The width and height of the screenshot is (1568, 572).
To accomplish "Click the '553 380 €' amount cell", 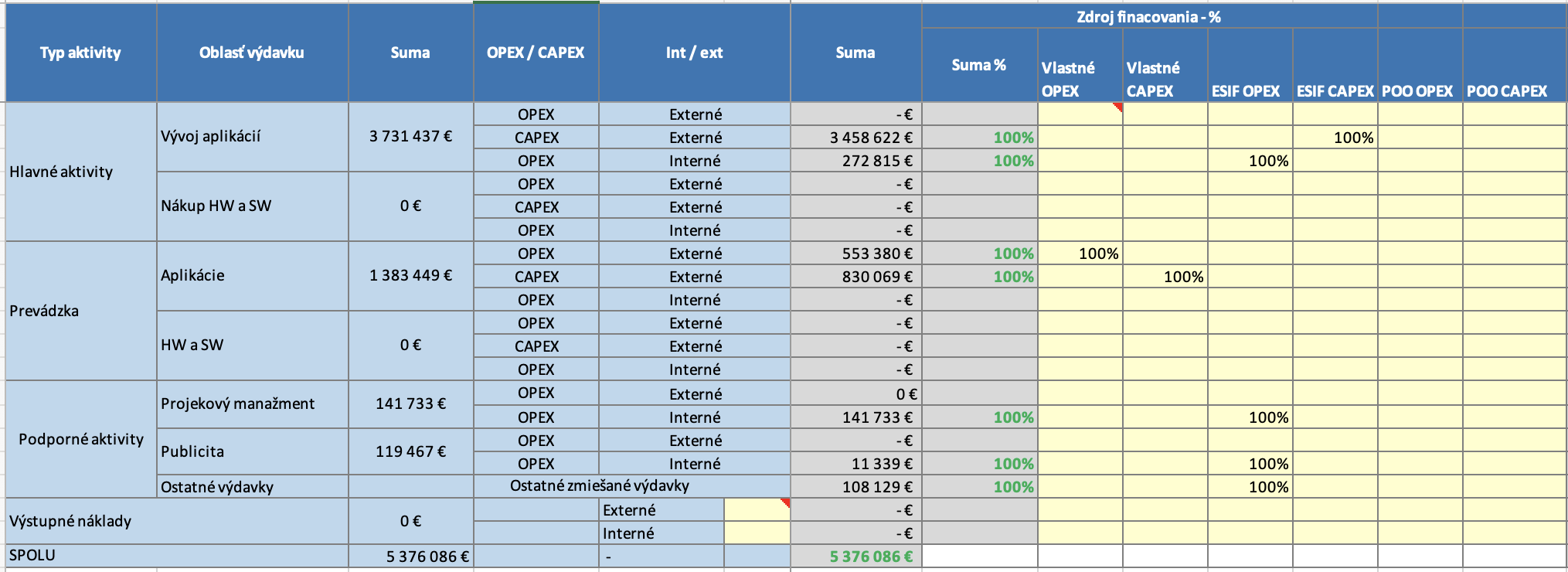I will (855, 254).
